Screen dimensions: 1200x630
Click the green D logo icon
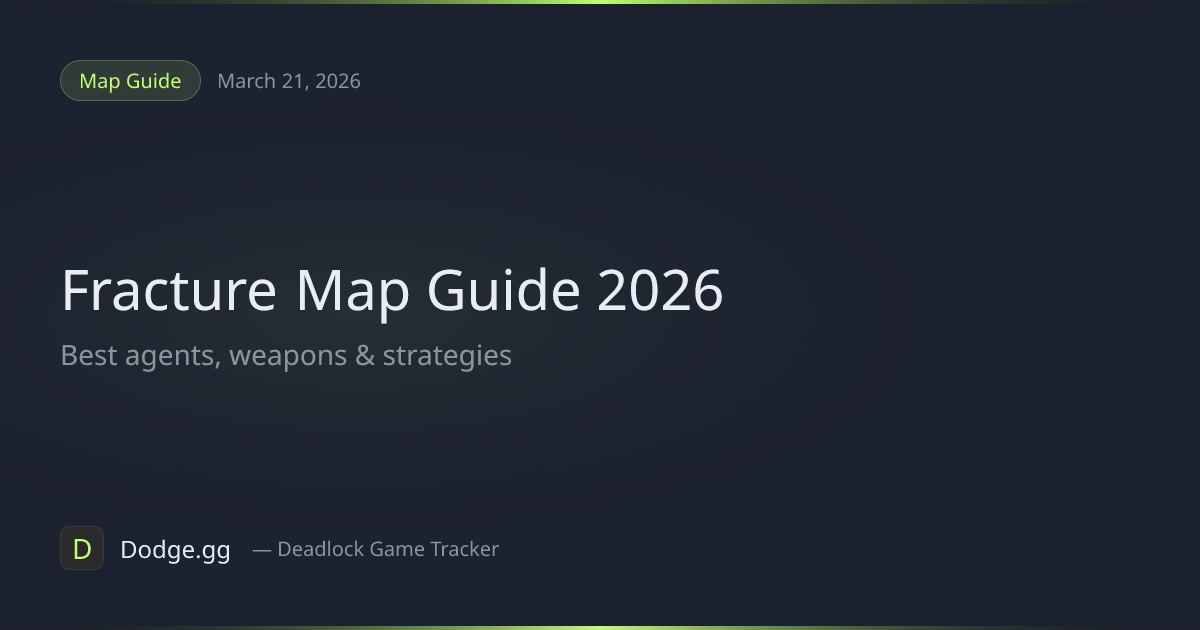pyautogui.click(x=82, y=548)
